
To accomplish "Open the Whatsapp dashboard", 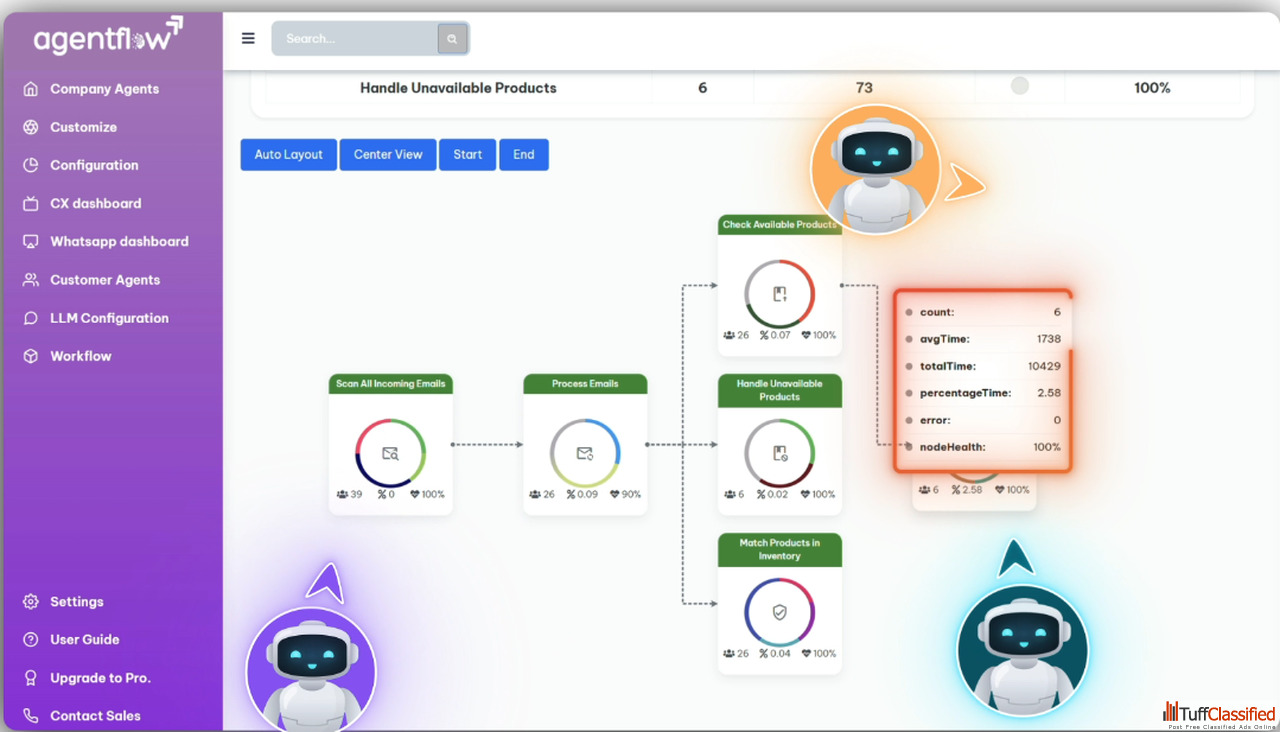I will tap(119, 241).
